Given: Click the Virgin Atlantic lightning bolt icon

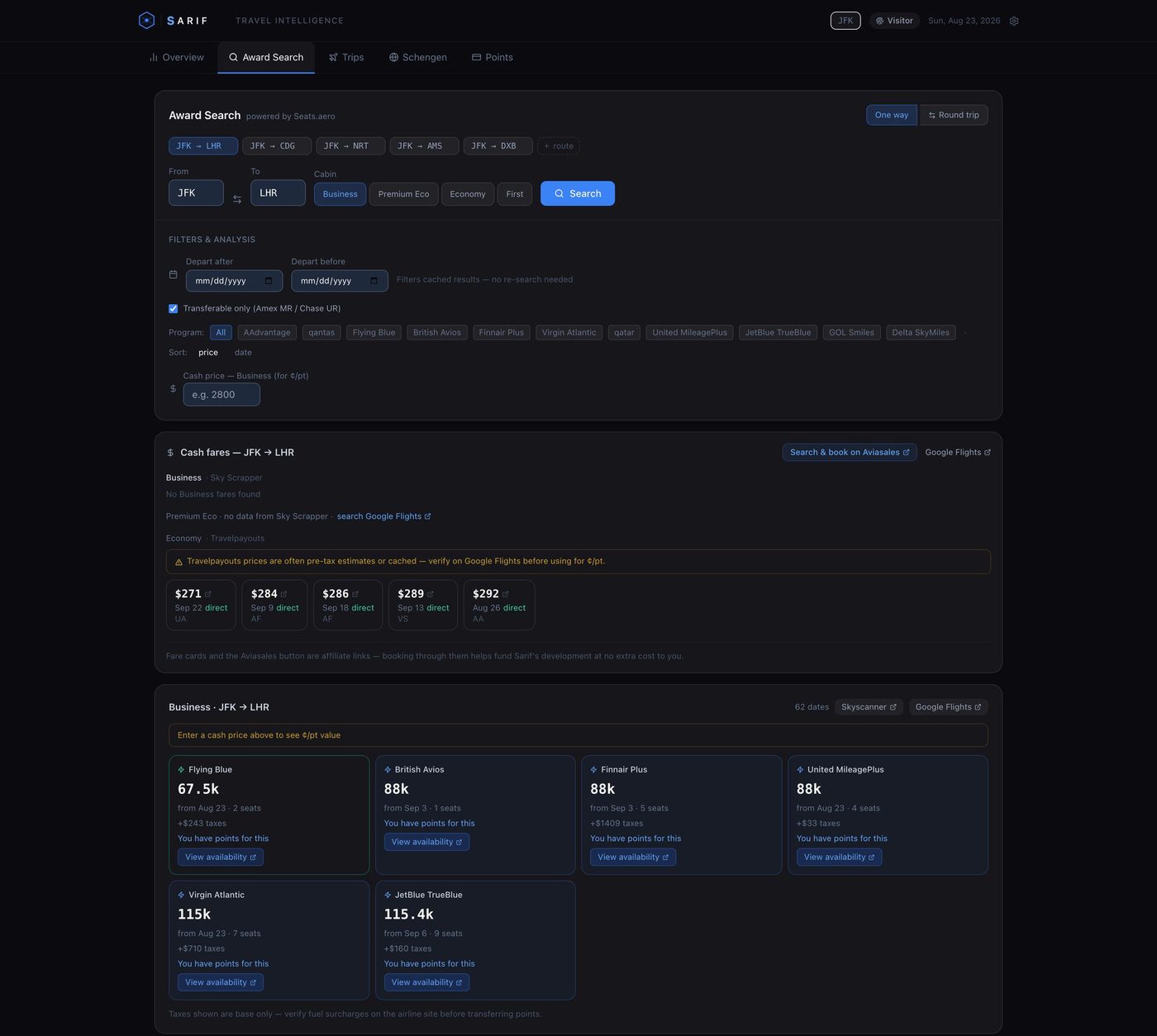Looking at the screenshot, I should click(181, 895).
